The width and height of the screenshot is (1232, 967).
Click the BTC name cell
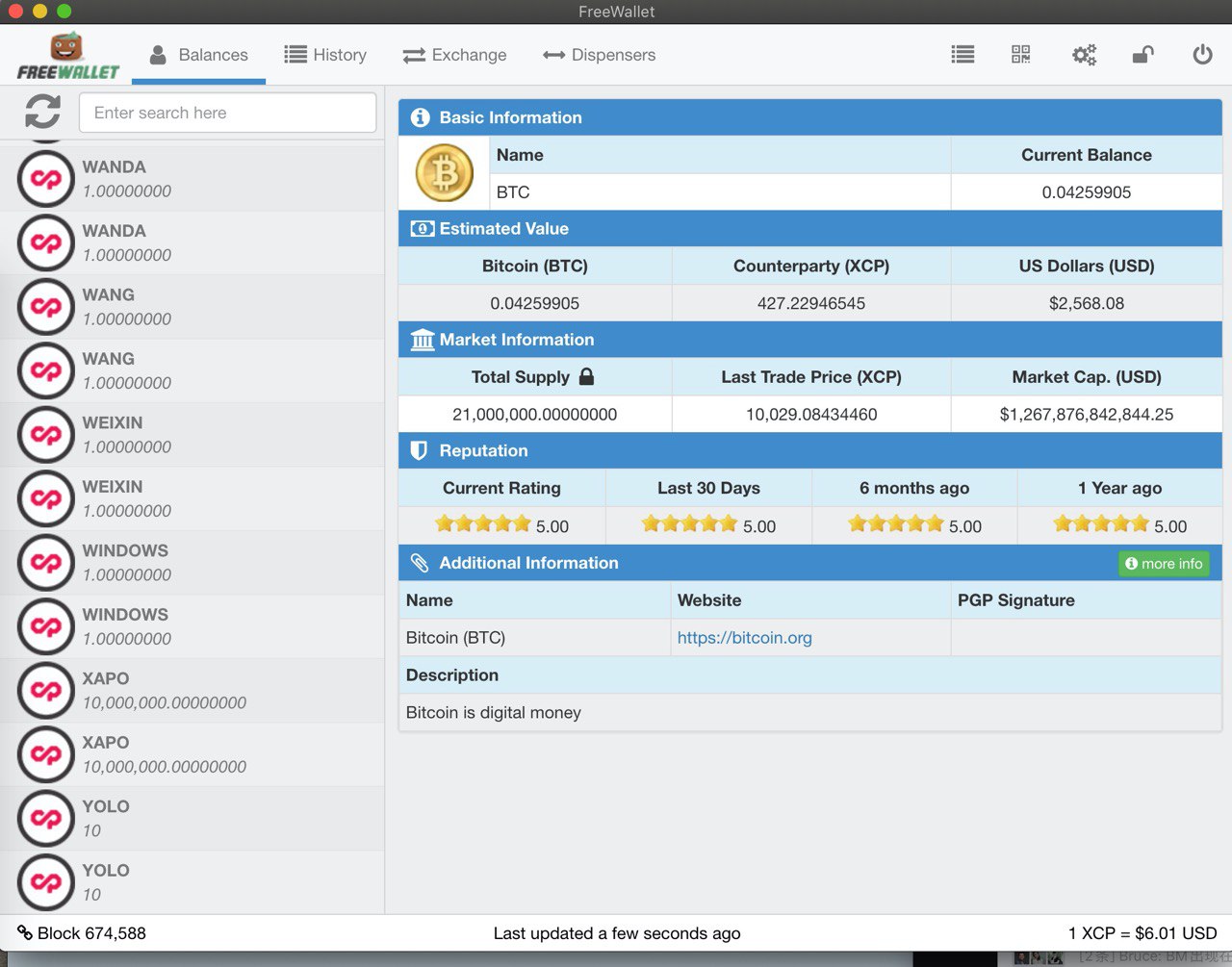point(720,192)
